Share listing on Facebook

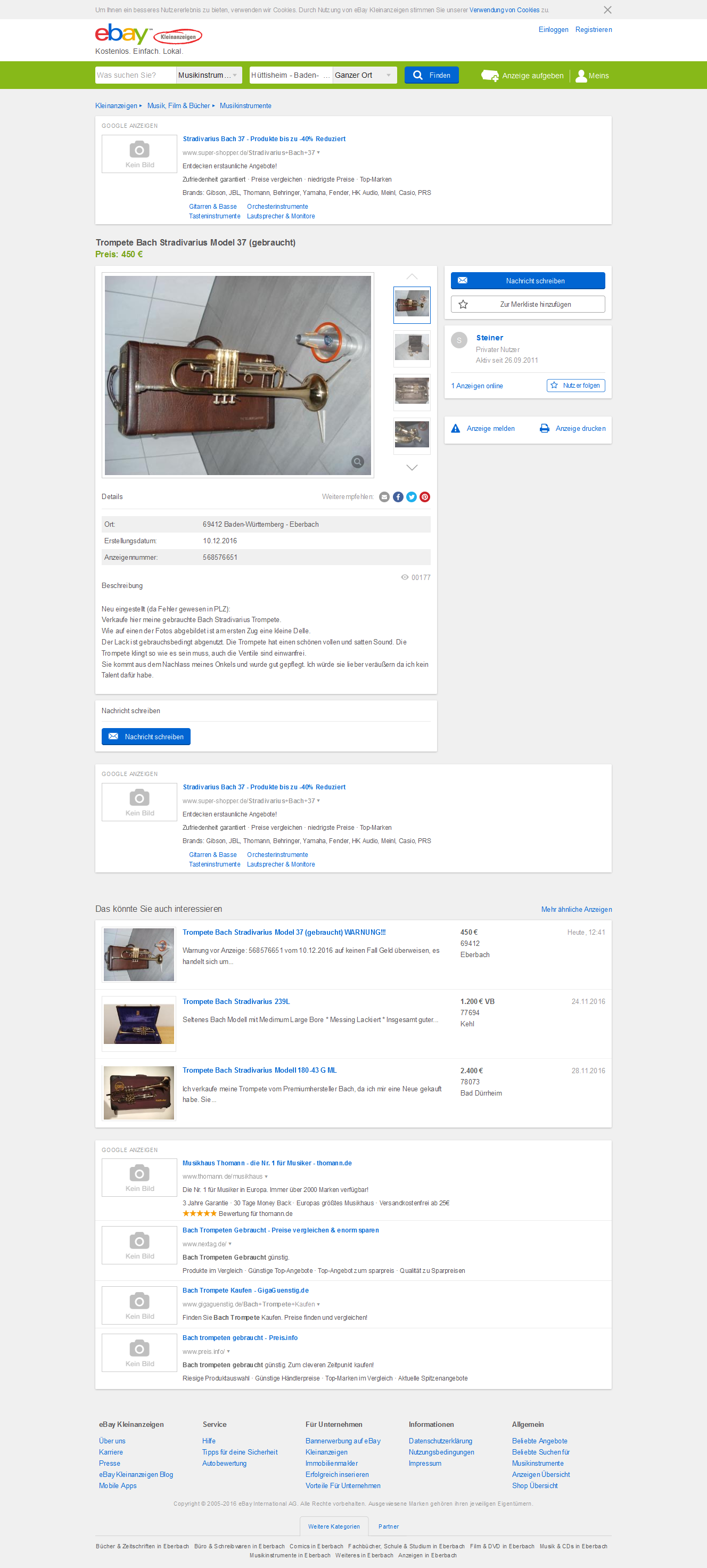(398, 497)
